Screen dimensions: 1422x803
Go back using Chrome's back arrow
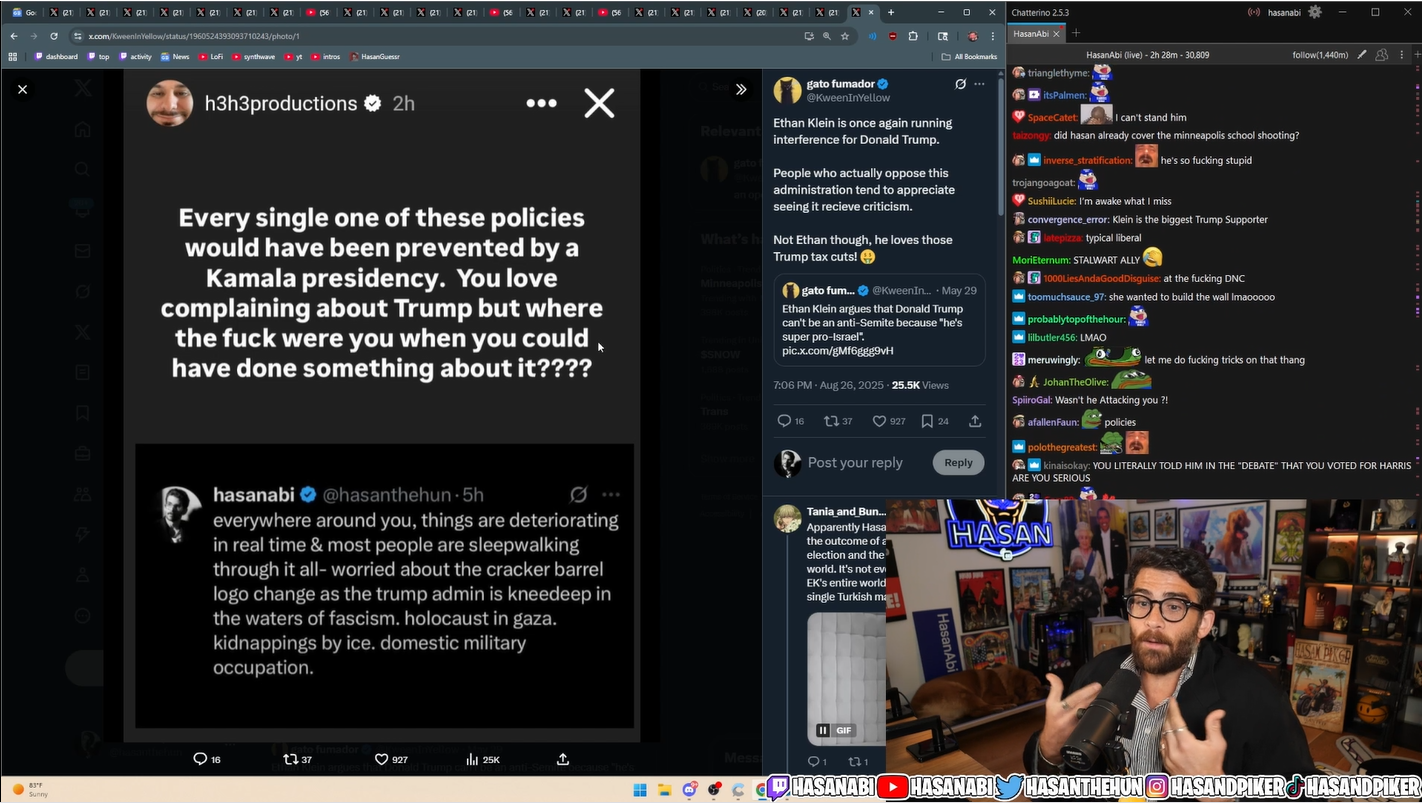[x=14, y=36]
